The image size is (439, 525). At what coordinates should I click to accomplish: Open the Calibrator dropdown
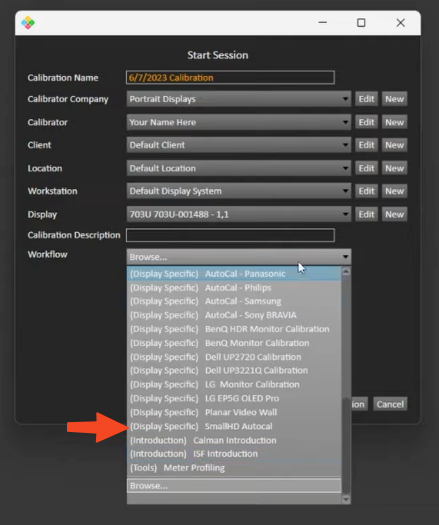tap(239, 122)
